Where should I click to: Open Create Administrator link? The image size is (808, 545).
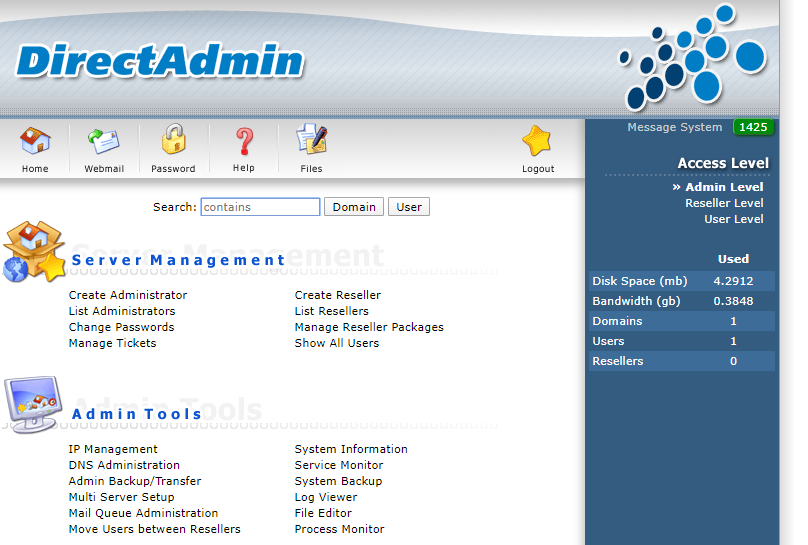pos(128,295)
